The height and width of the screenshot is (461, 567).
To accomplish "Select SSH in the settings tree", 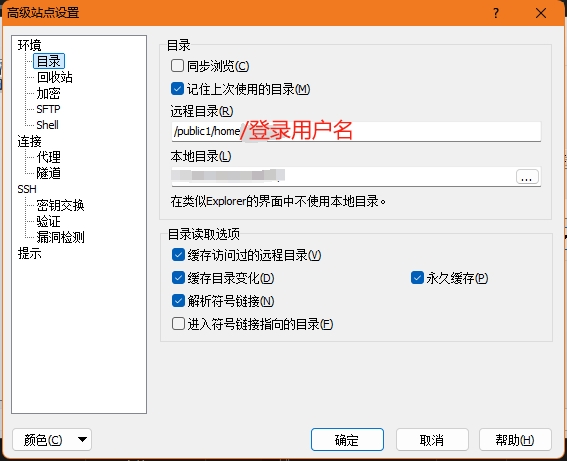I will pos(27,189).
